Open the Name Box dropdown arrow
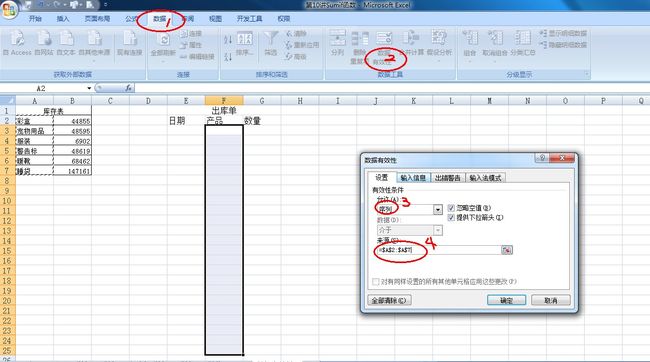The width and height of the screenshot is (650, 362). 89,88
